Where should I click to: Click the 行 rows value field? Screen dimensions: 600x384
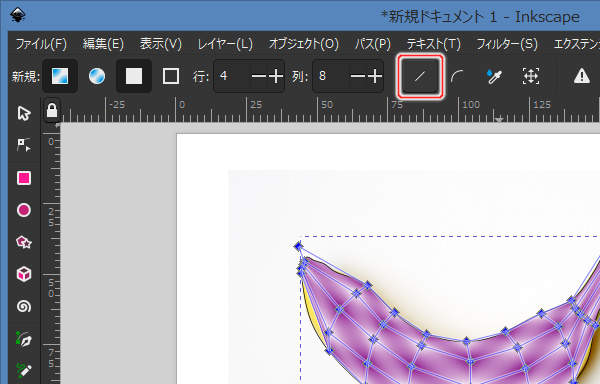point(232,76)
